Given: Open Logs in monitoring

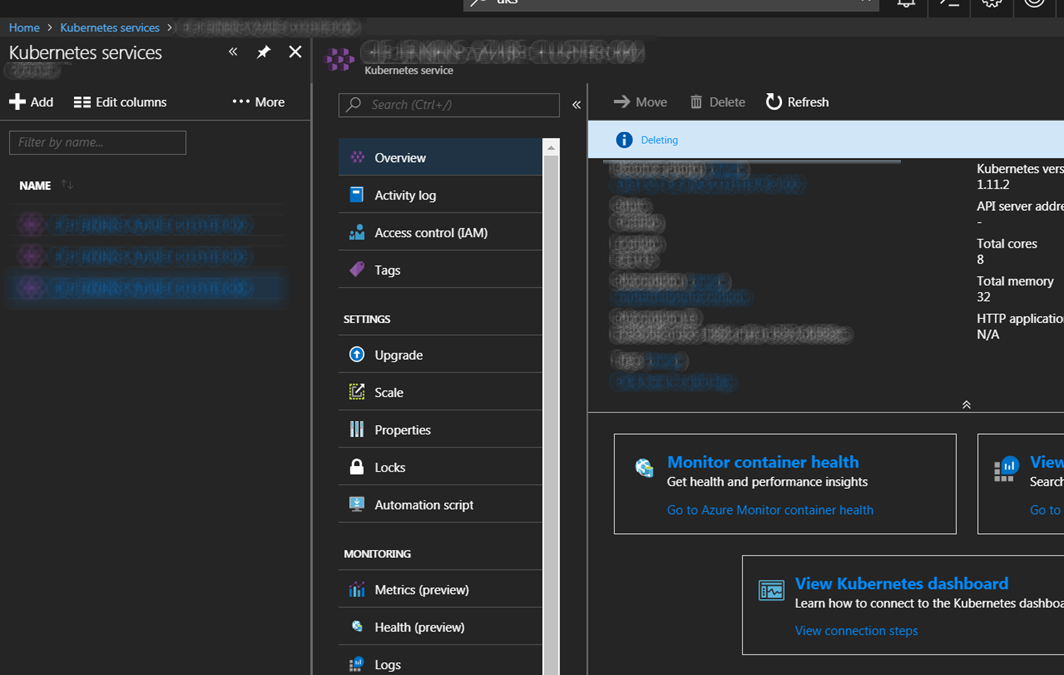Looking at the screenshot, I should point(440,663).
